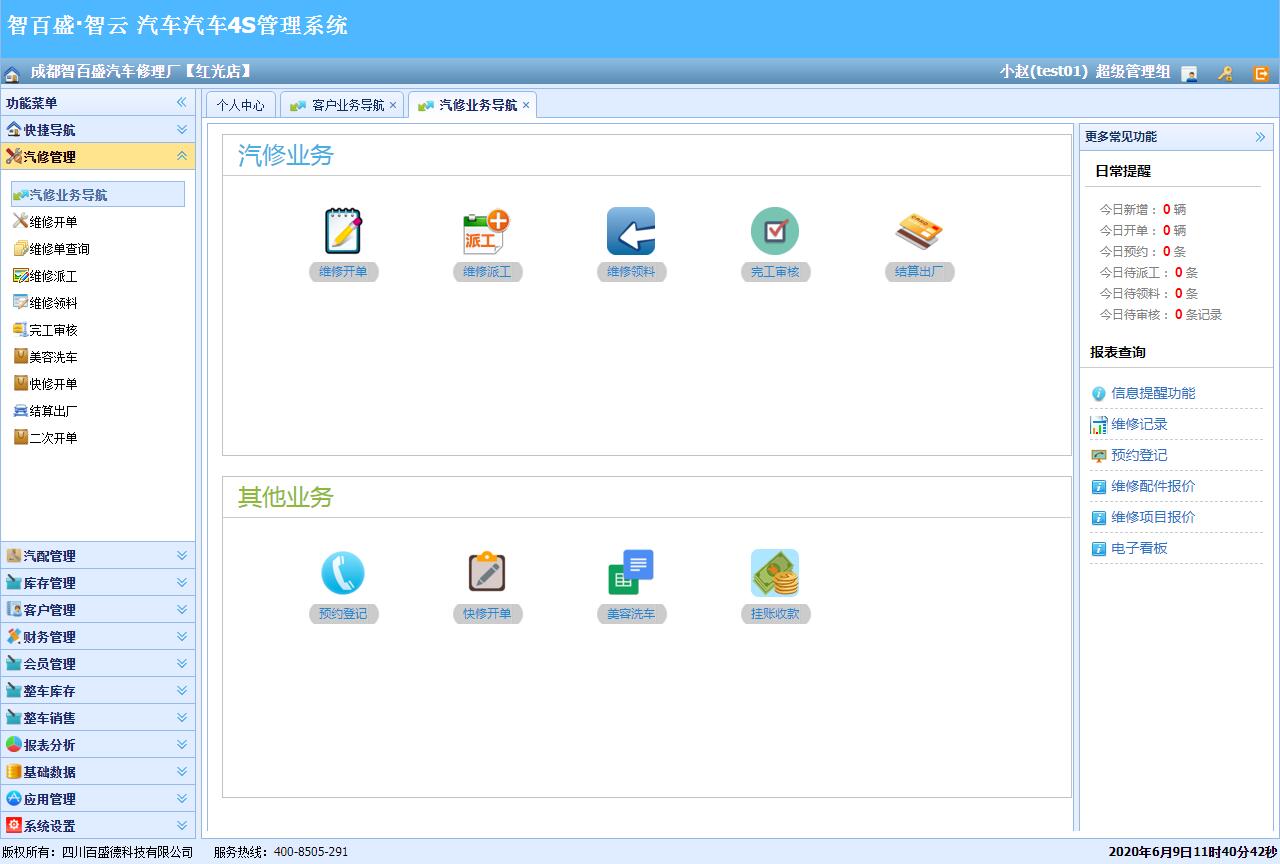Open the 结算出厂 credit card icon

tap(919, 231)
